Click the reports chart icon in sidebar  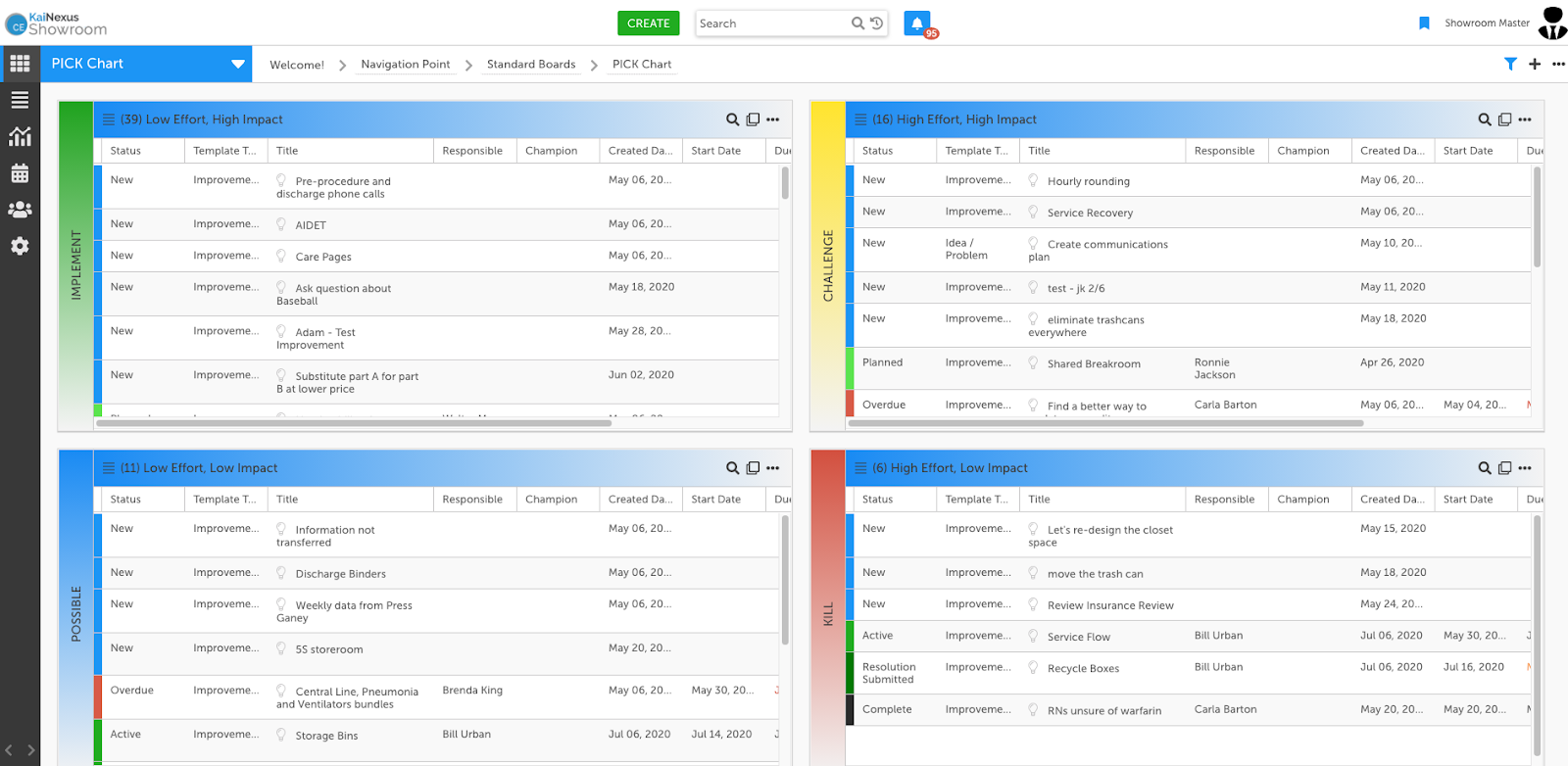tap(20, 137)
